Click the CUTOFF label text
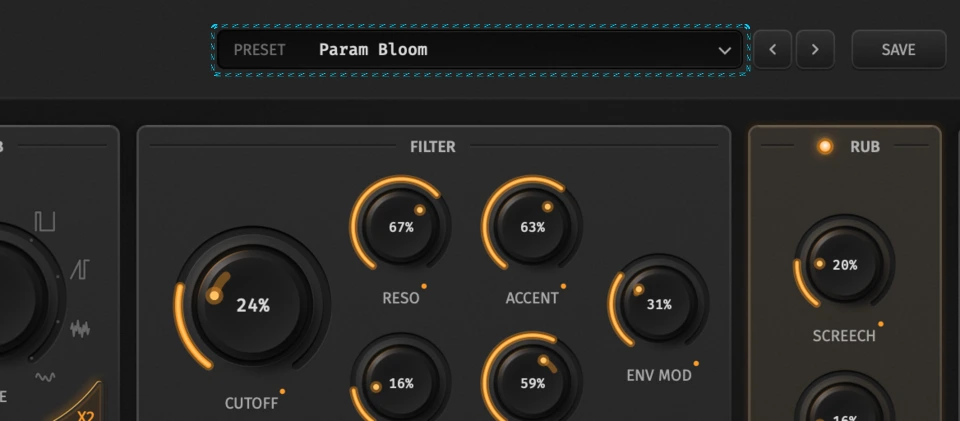 [x=251, y=403]
